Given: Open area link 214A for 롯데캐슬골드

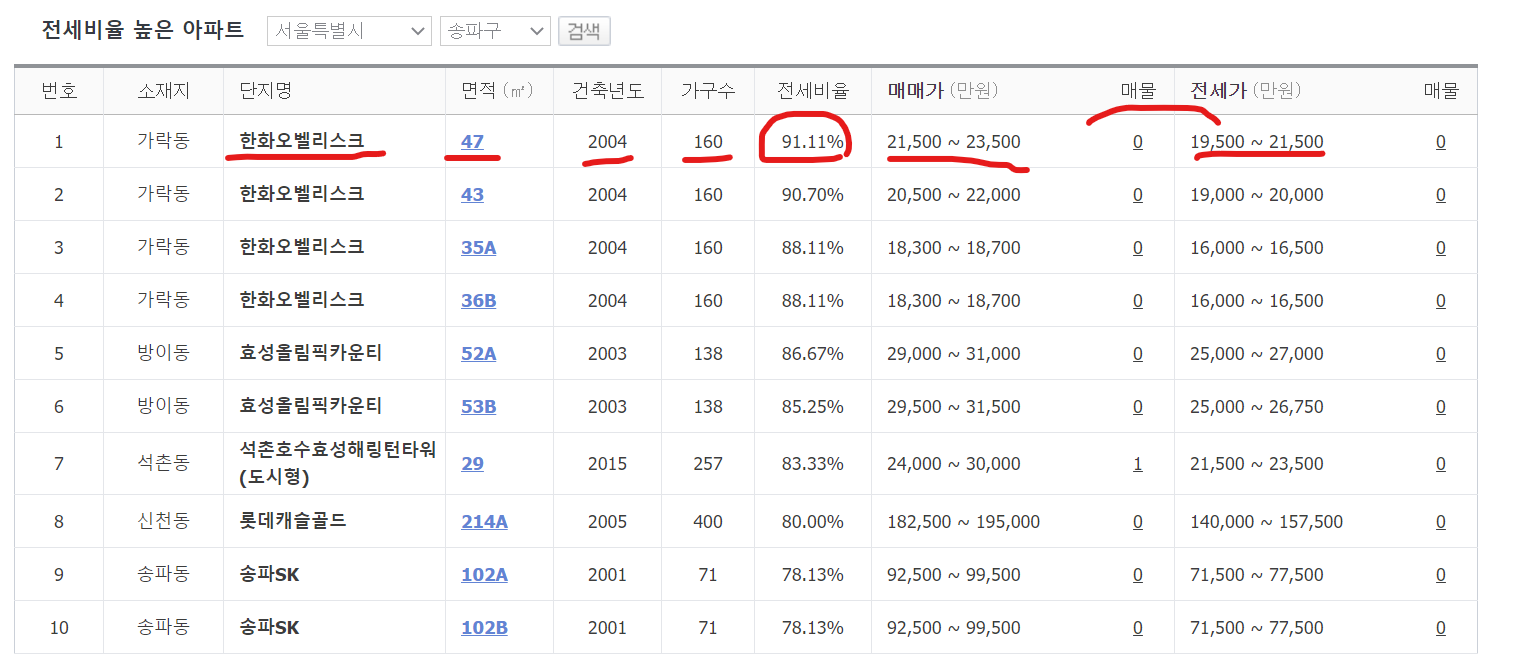Looking at the screenshot, I should [484, 522].
